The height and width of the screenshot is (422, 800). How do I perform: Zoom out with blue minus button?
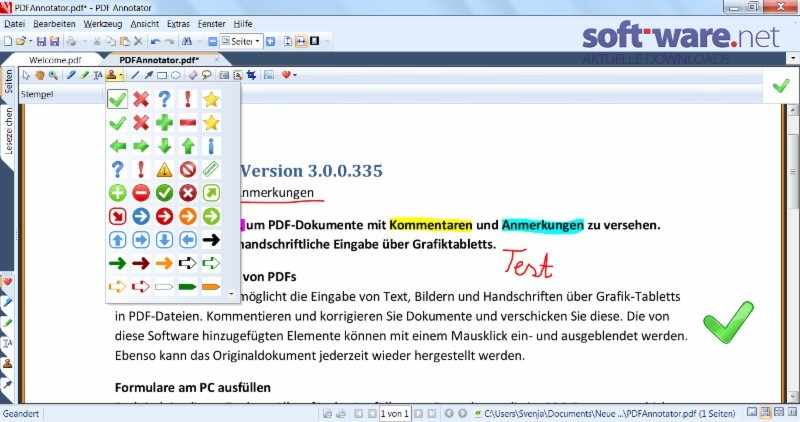point(212,41)
